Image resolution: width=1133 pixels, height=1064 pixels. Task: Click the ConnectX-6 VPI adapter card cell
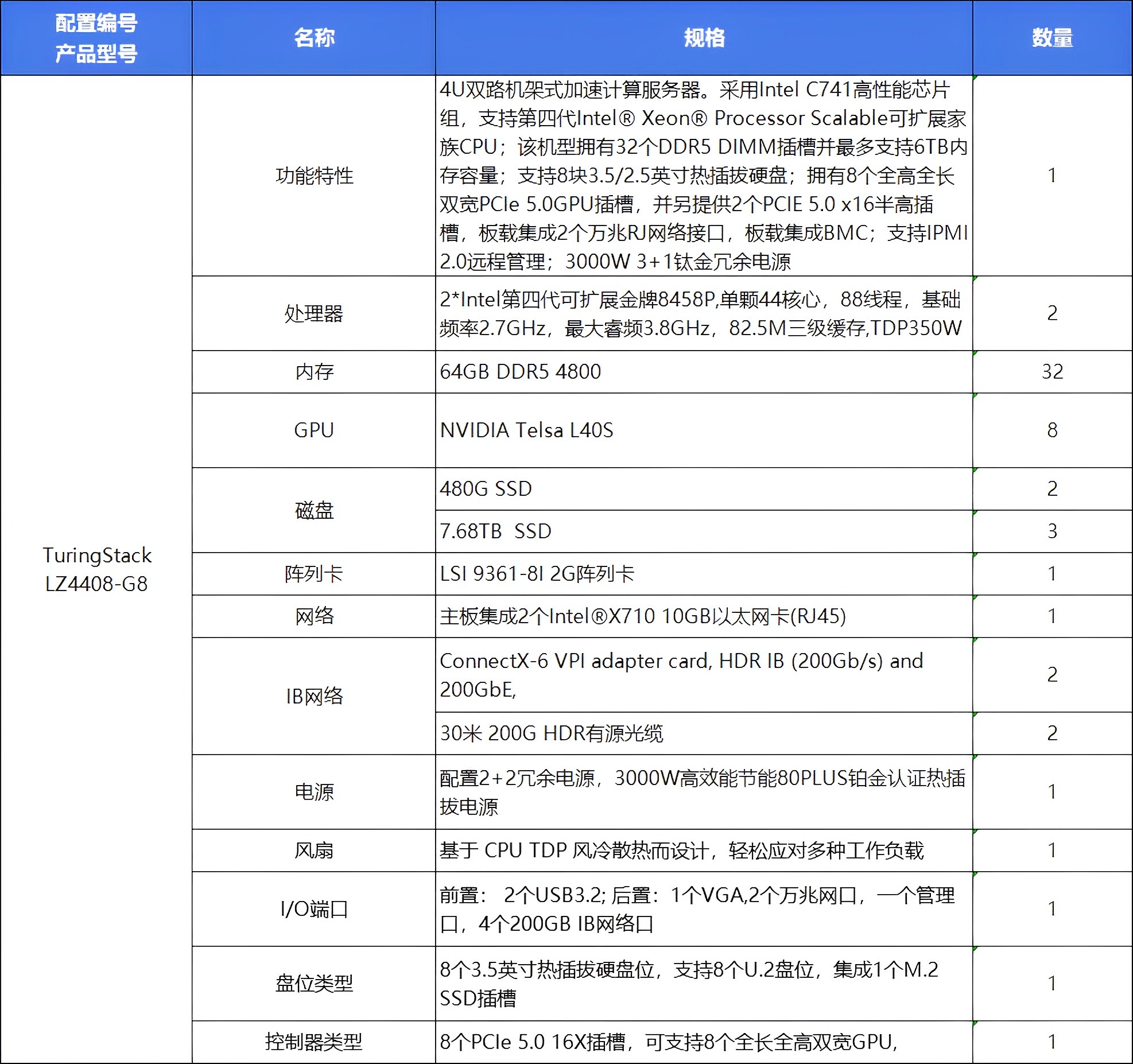pyautogui.click(x=704, y=675)
